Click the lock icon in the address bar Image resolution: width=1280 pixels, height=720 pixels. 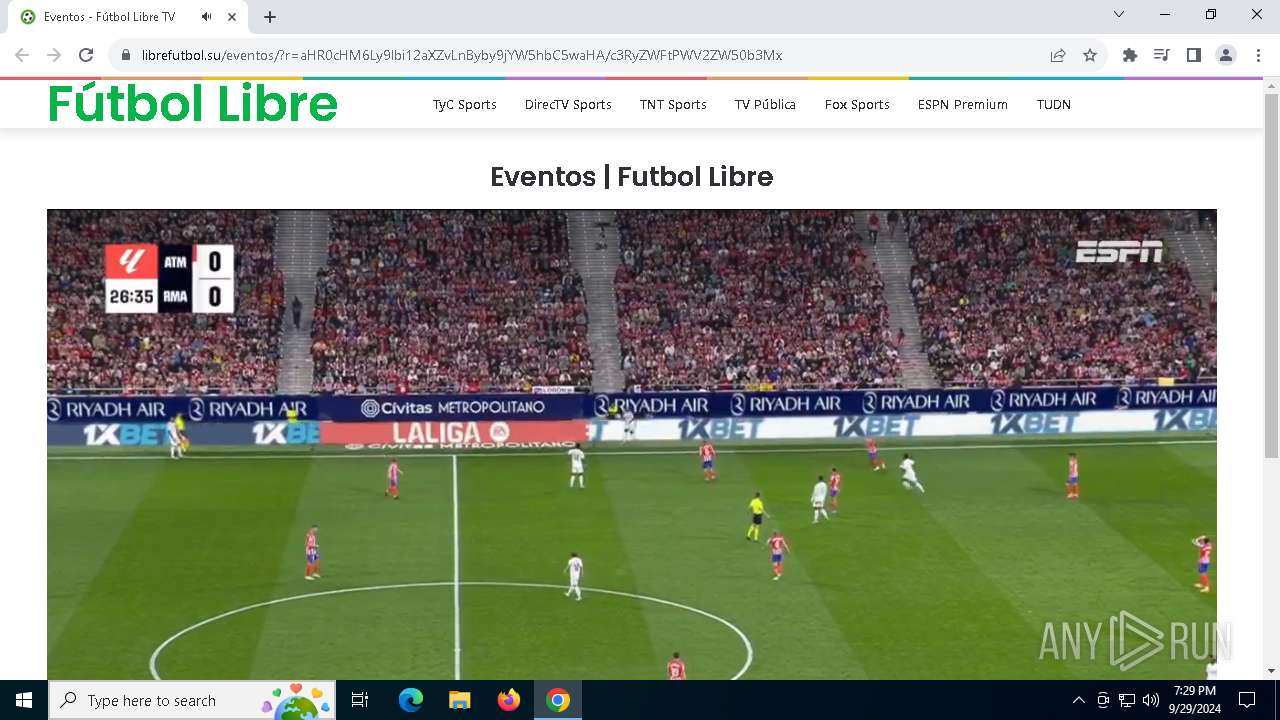click(126, 55)
